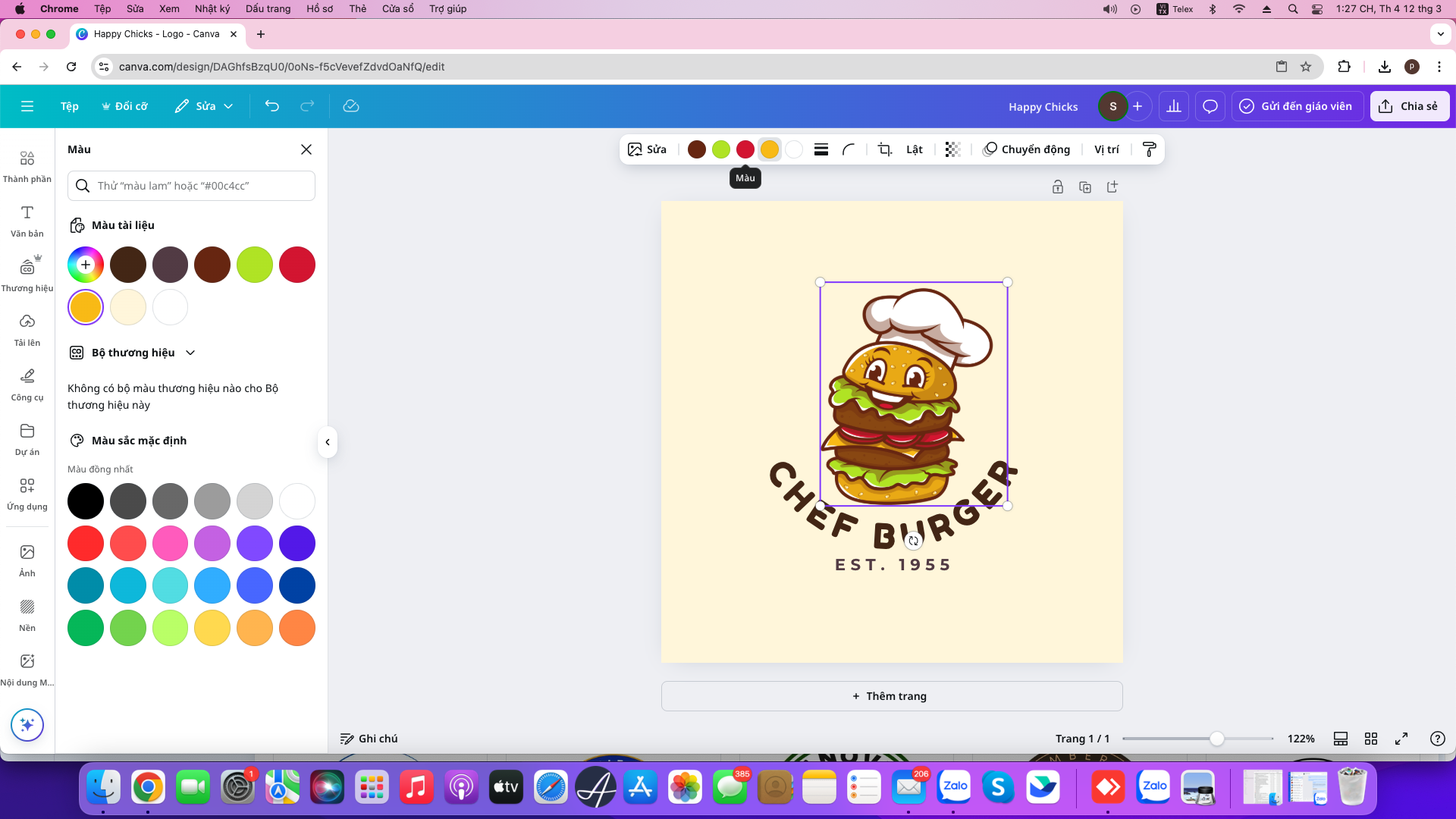Open the Dự án projects panel
1456x819 pixels.
pyautogui.click(x=27, y=439)
